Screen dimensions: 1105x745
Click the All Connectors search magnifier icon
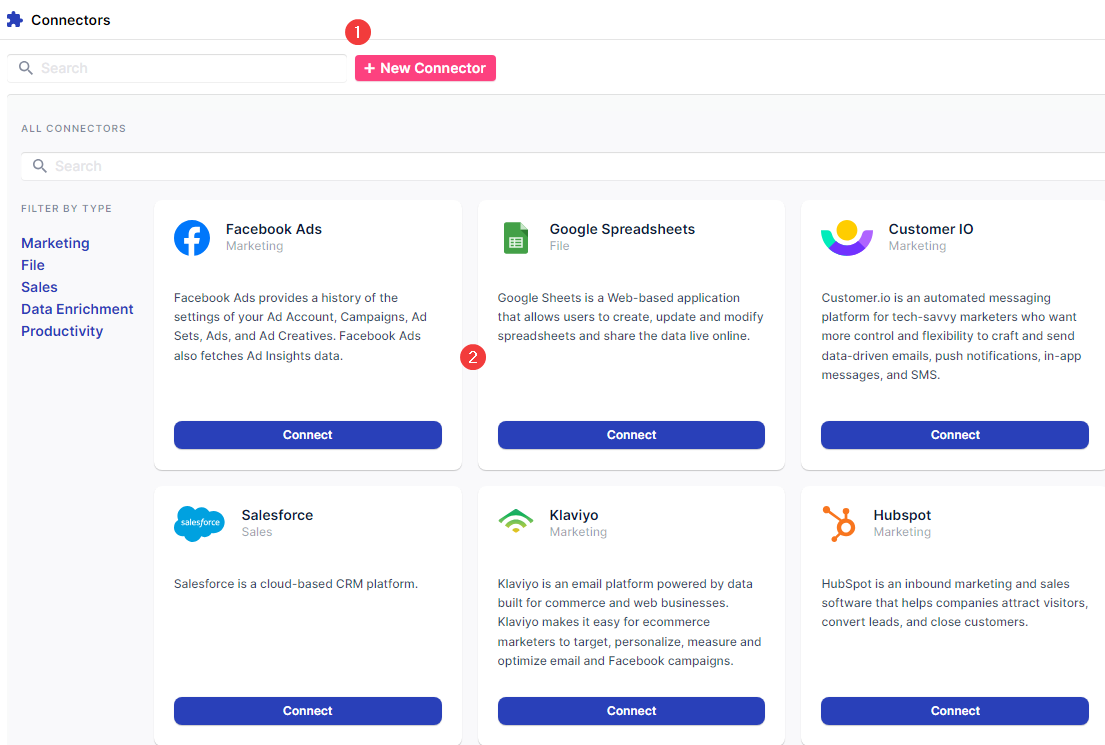pyautogui.click(x=40, y=166)
